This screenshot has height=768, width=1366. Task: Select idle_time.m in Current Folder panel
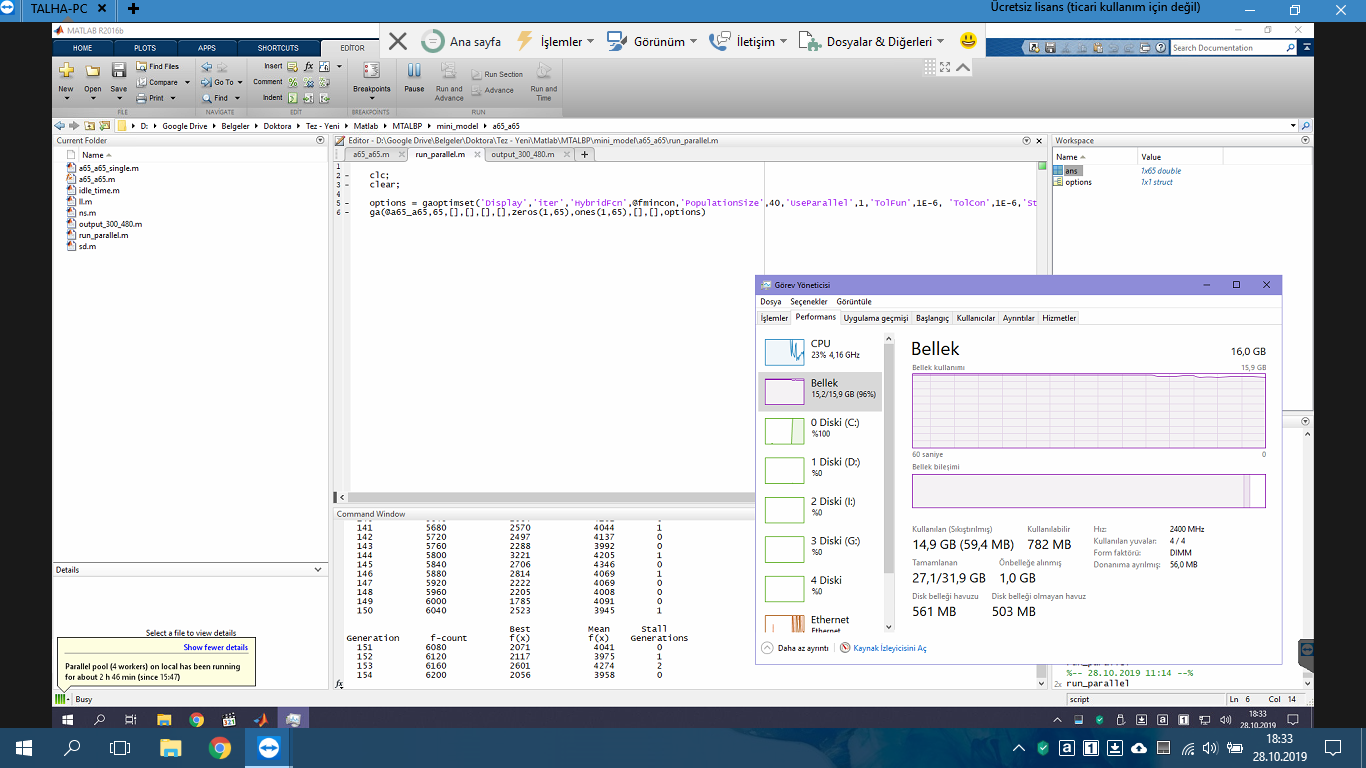(x=92, y=190)
